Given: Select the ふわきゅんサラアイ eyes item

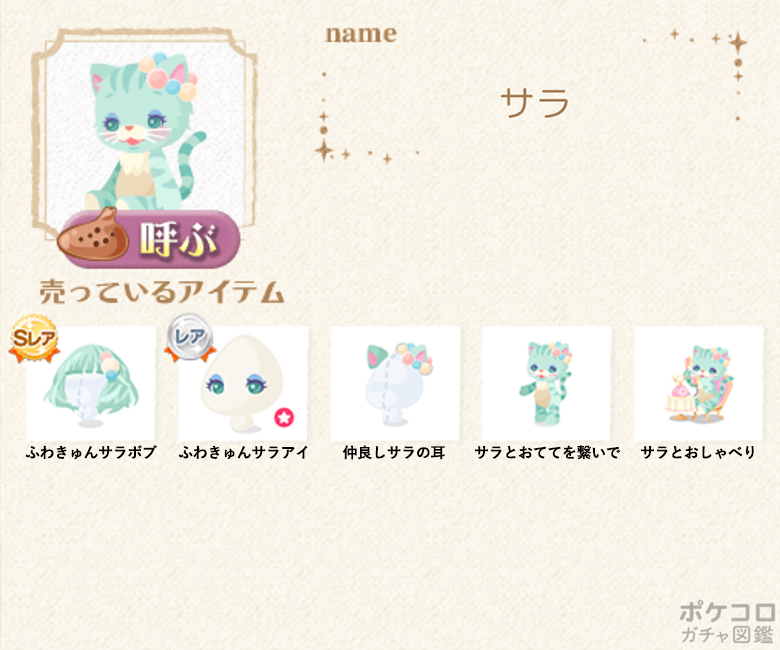Looking at the screenshot, I should point(243,383).
